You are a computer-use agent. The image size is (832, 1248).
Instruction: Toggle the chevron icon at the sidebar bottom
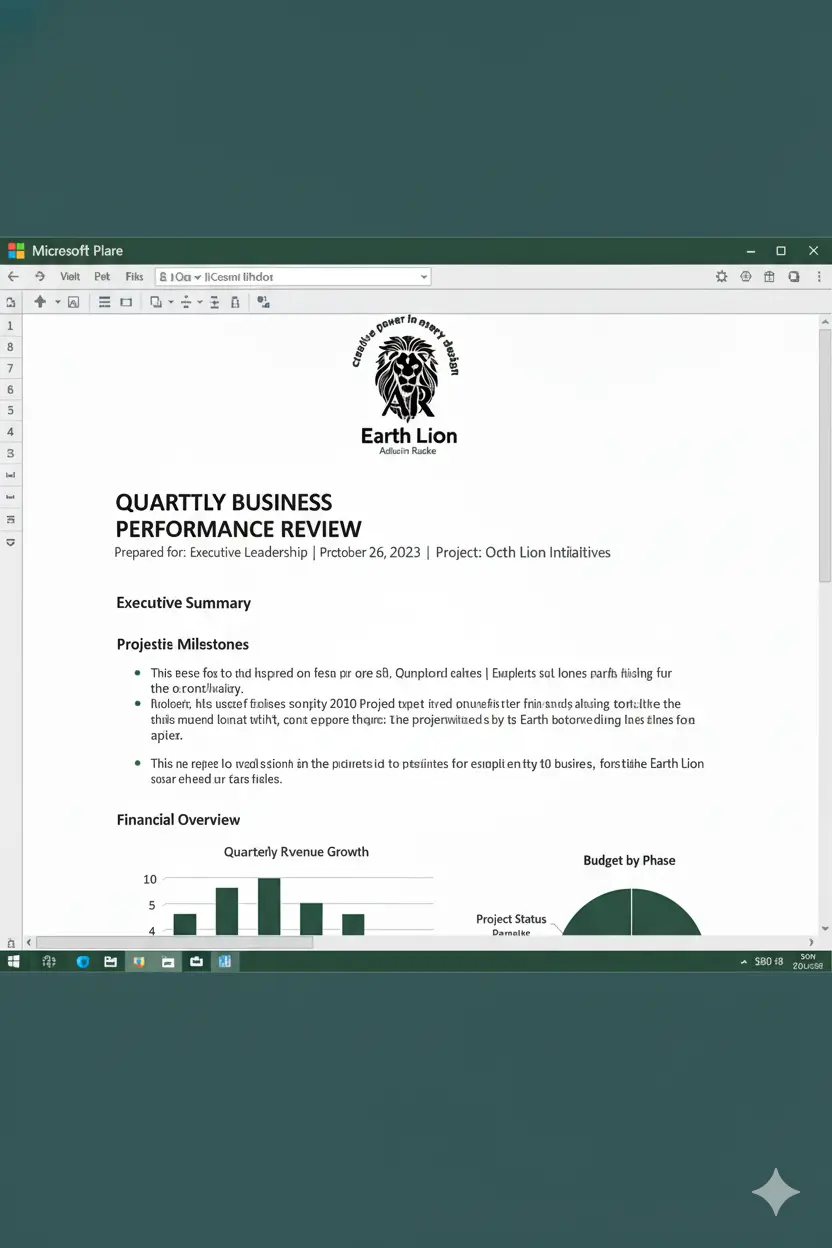12,543
